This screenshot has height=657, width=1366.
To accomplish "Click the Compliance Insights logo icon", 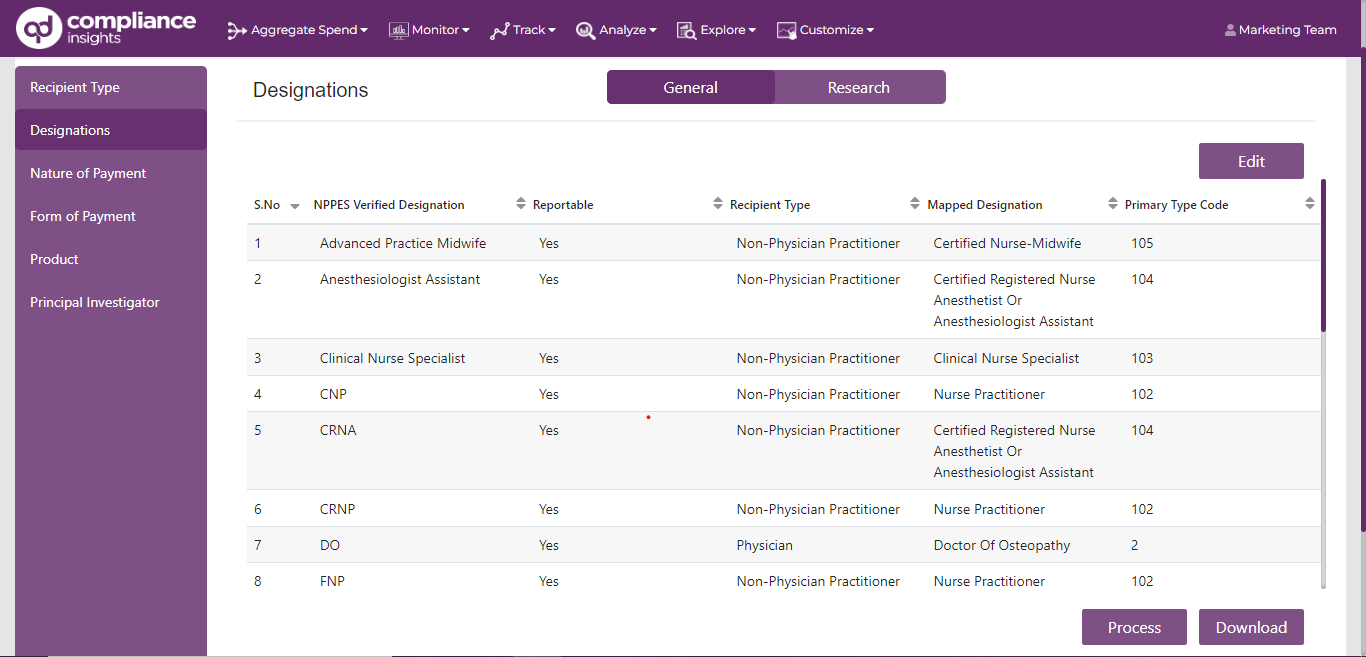I will [x=40, y=29].
